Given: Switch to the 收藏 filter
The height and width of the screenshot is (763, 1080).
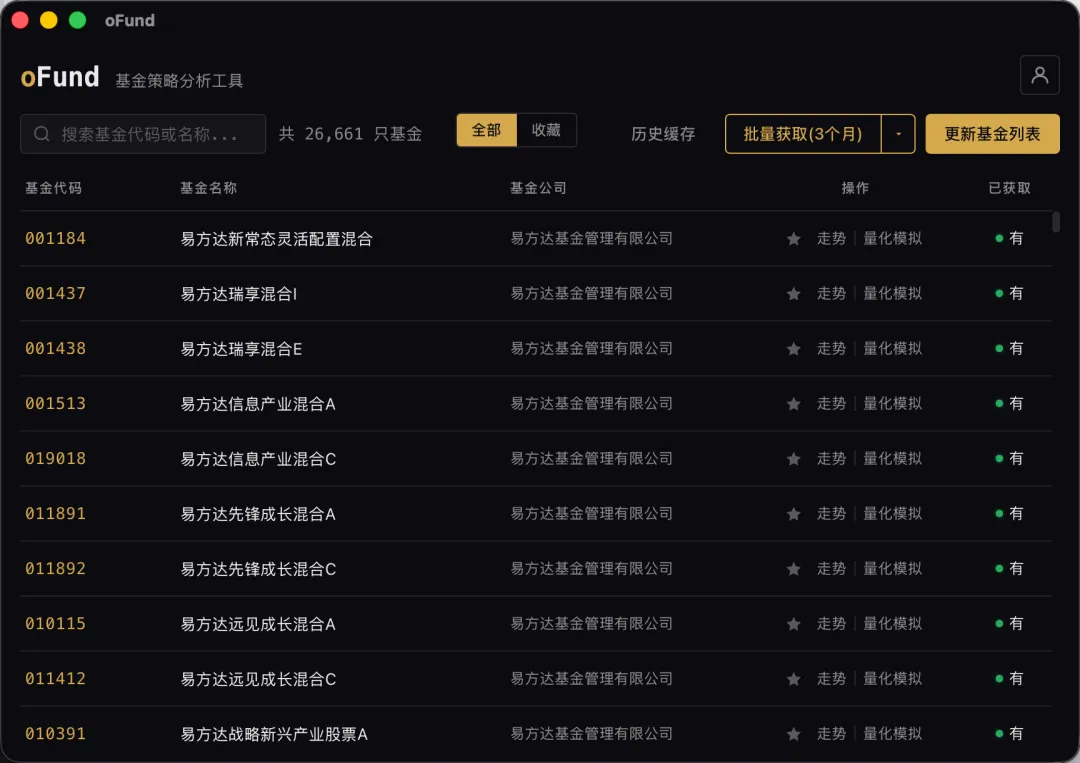Looking at the screenshot, I should (x=546, y=130).
